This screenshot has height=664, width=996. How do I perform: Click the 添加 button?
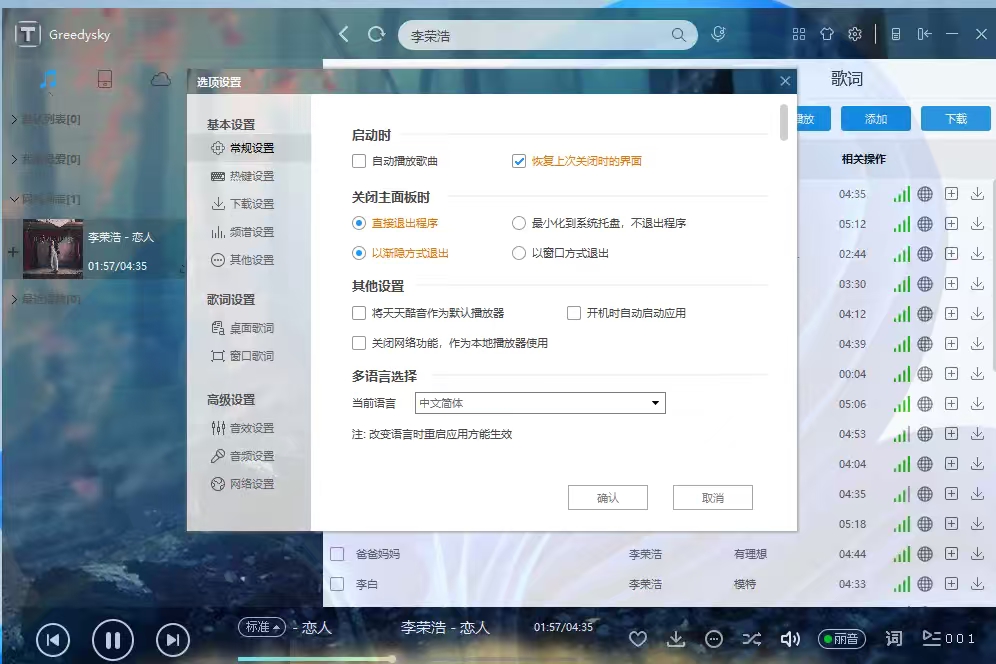(875, 119)
